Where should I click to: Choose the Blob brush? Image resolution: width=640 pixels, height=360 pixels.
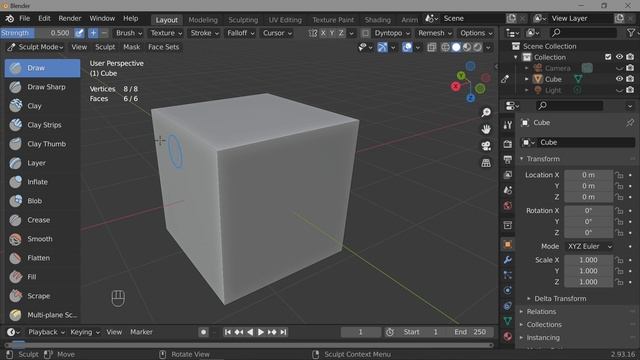pyautogui.click(x=42, y=201)
